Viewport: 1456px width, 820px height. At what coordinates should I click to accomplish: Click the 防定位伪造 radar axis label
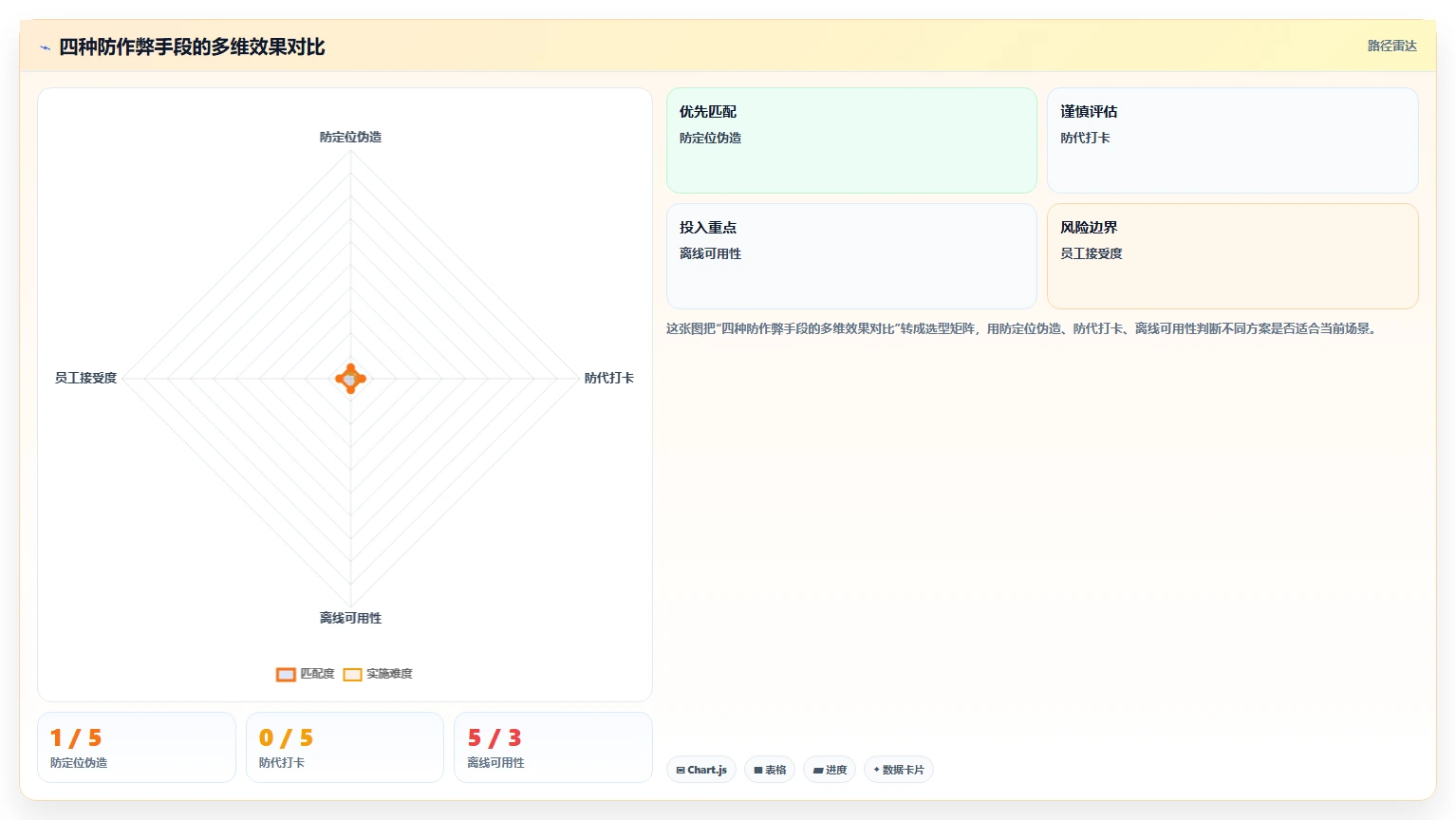[350, 137]
